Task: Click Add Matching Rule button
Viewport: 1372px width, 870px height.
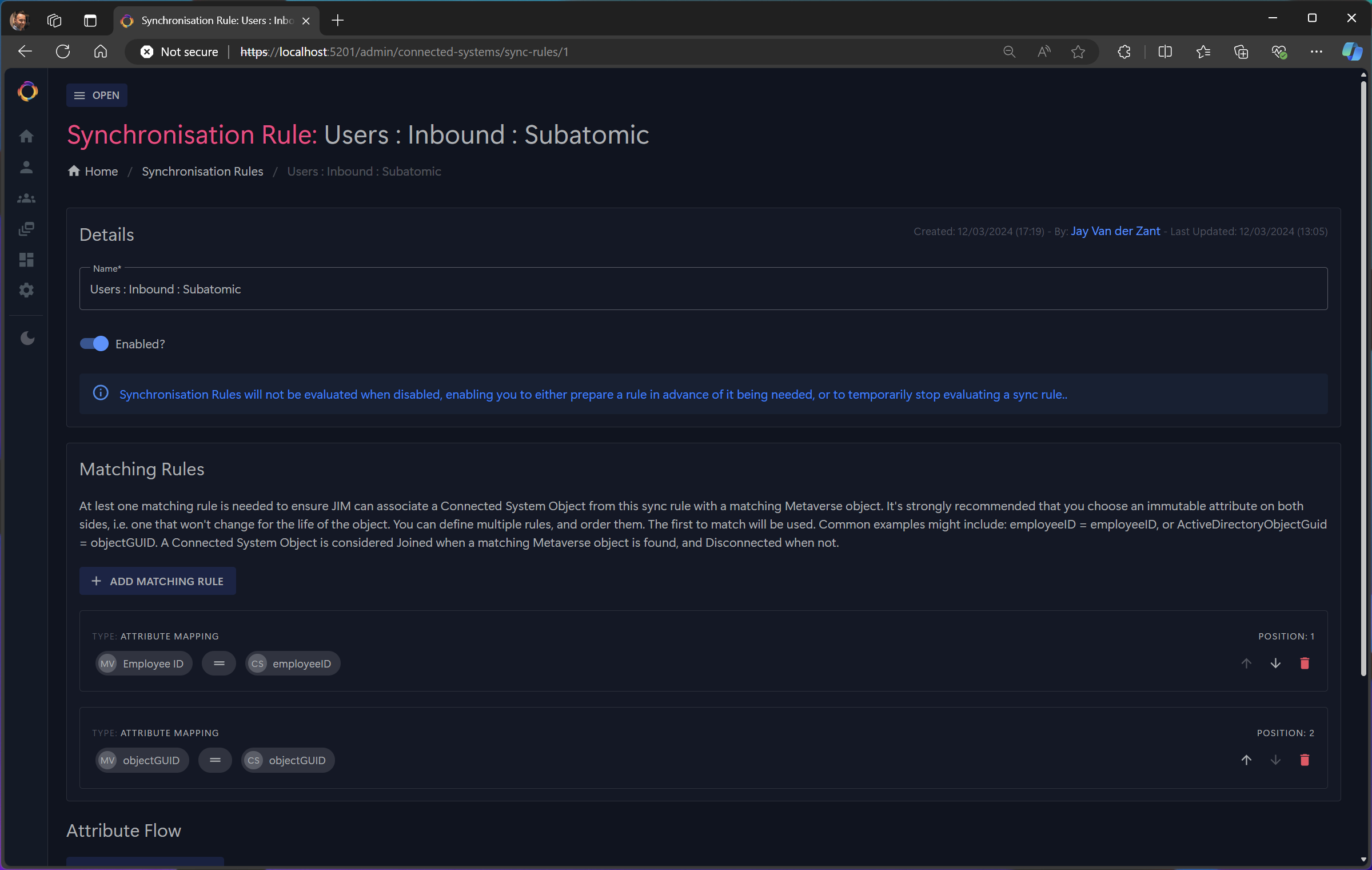Action: click(158, 581)
